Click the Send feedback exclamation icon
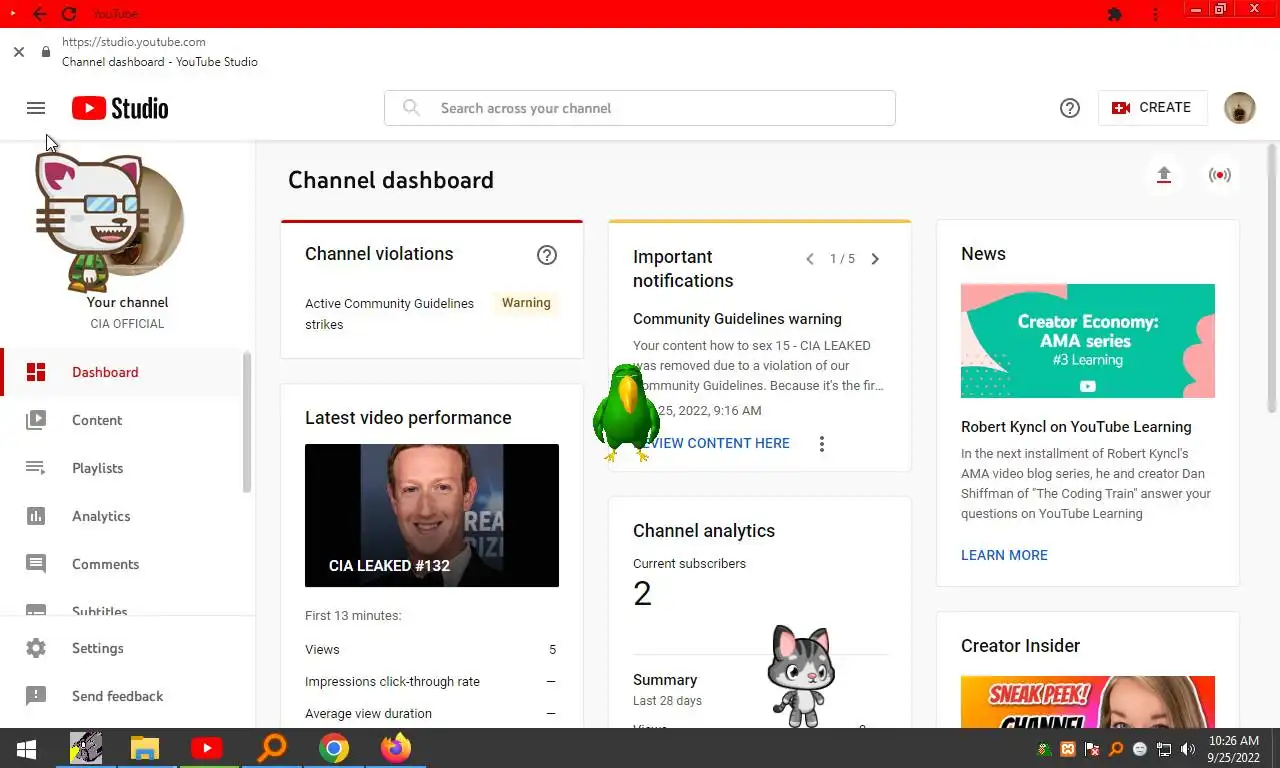The image size is (1280, 768). [x=36, y=696]
